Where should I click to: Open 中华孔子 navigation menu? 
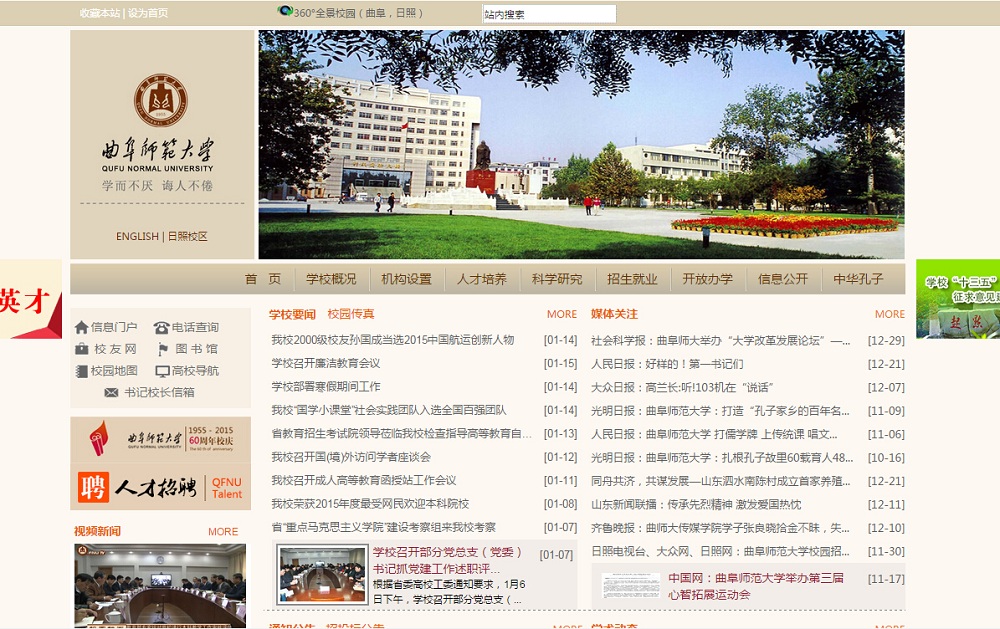tap(858, 279)
